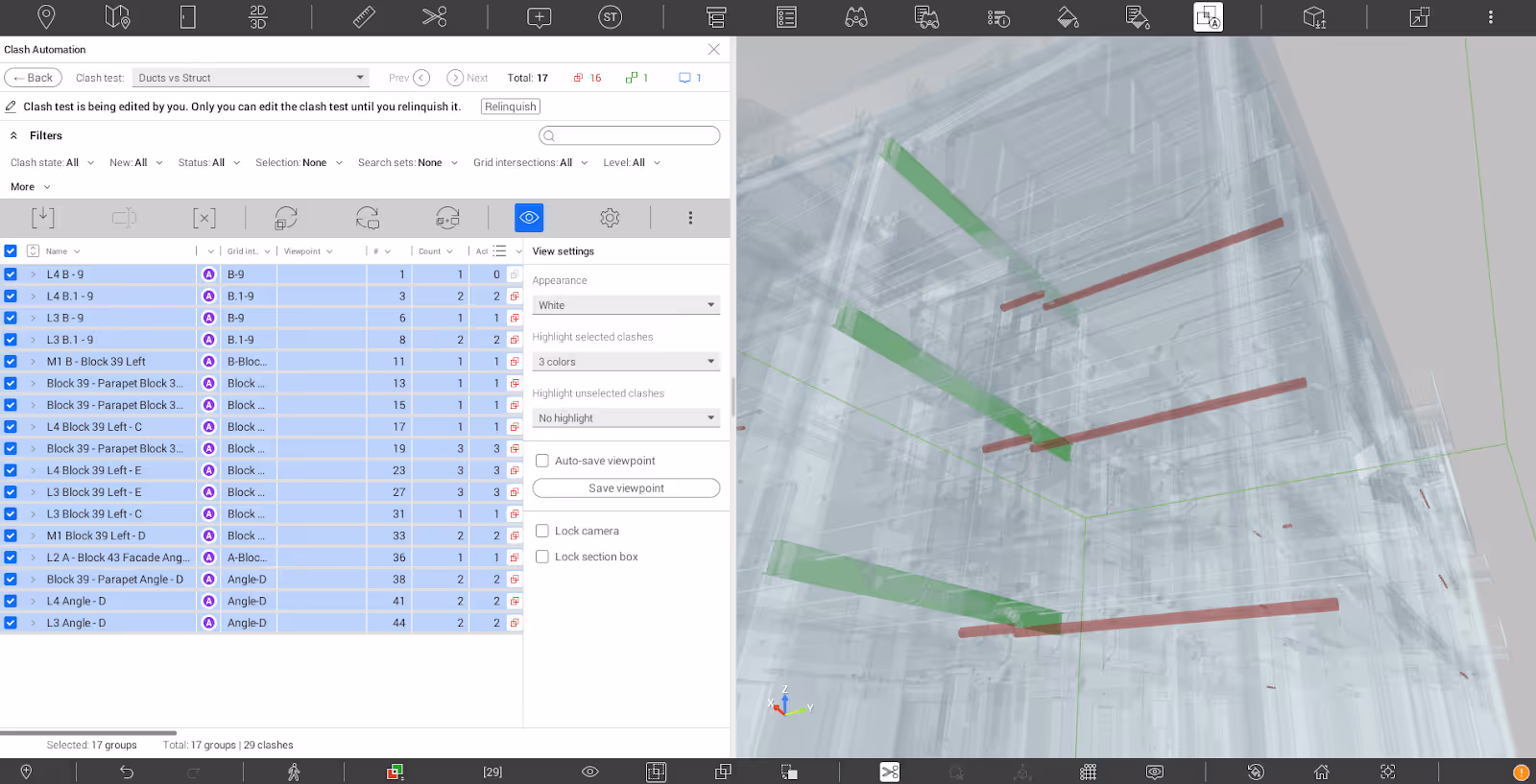The width and height of the screenshot is (1536, 784).
Task: Go to Prev clash
Action: [409, 78]
